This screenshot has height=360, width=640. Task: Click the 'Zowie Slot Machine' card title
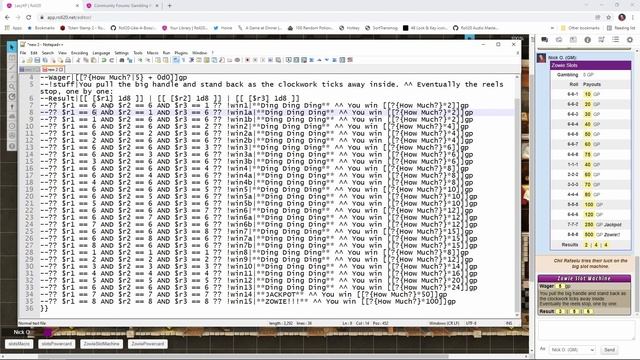(x=584, y=278)
